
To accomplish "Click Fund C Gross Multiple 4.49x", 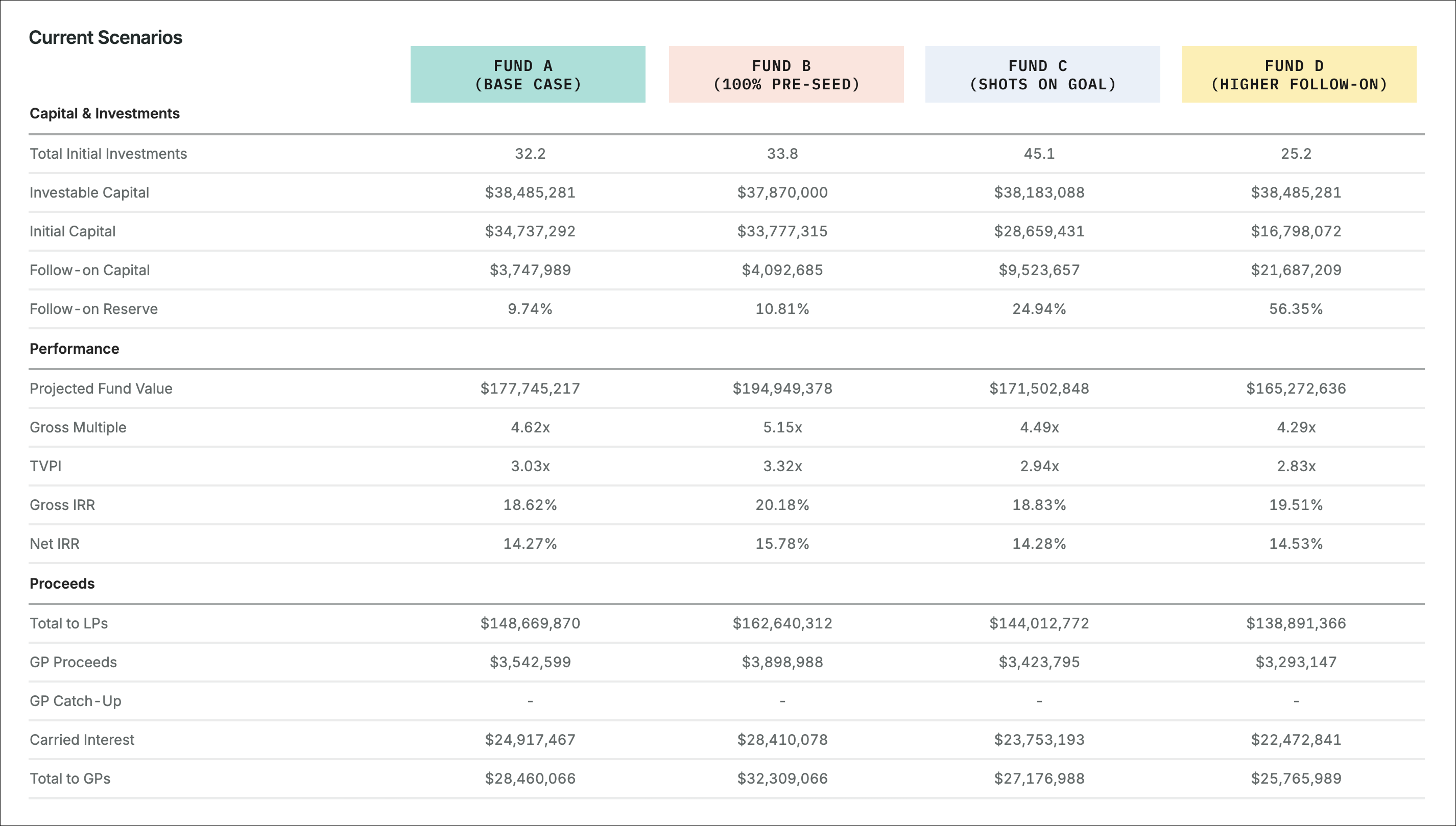I will [1039, 427].
